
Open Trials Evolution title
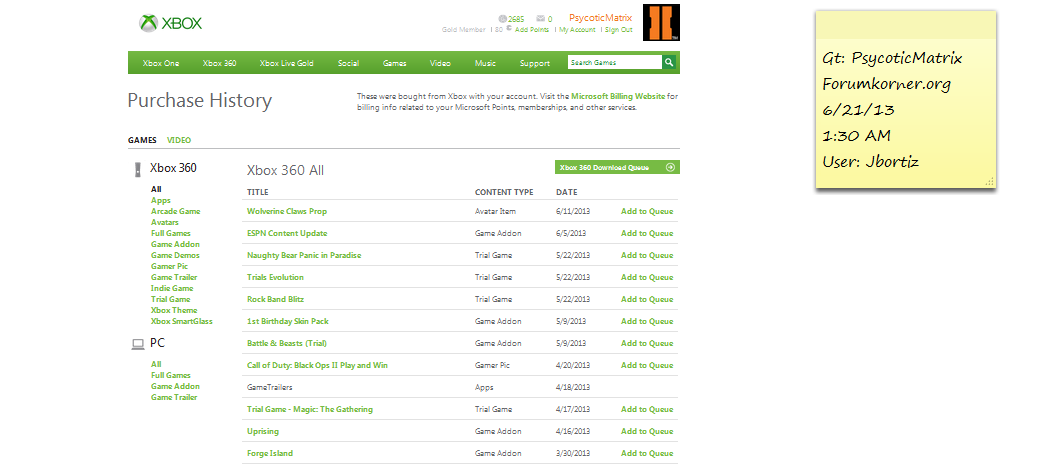[x=275, y=277]
